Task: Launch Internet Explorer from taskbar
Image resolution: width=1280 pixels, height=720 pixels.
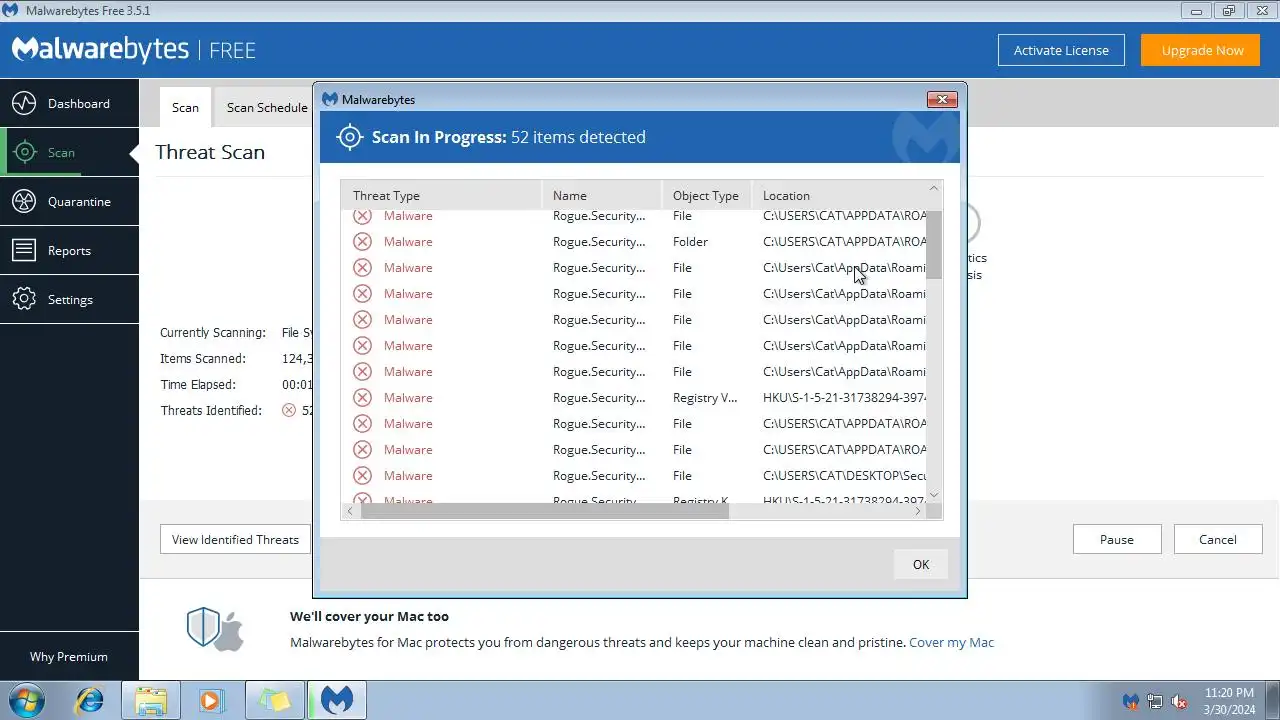Action: (x=90, y=700)
